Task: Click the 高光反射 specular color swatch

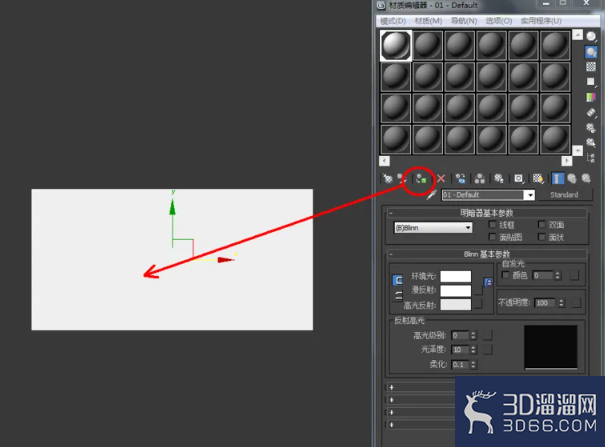Action: tap(456, 304)
